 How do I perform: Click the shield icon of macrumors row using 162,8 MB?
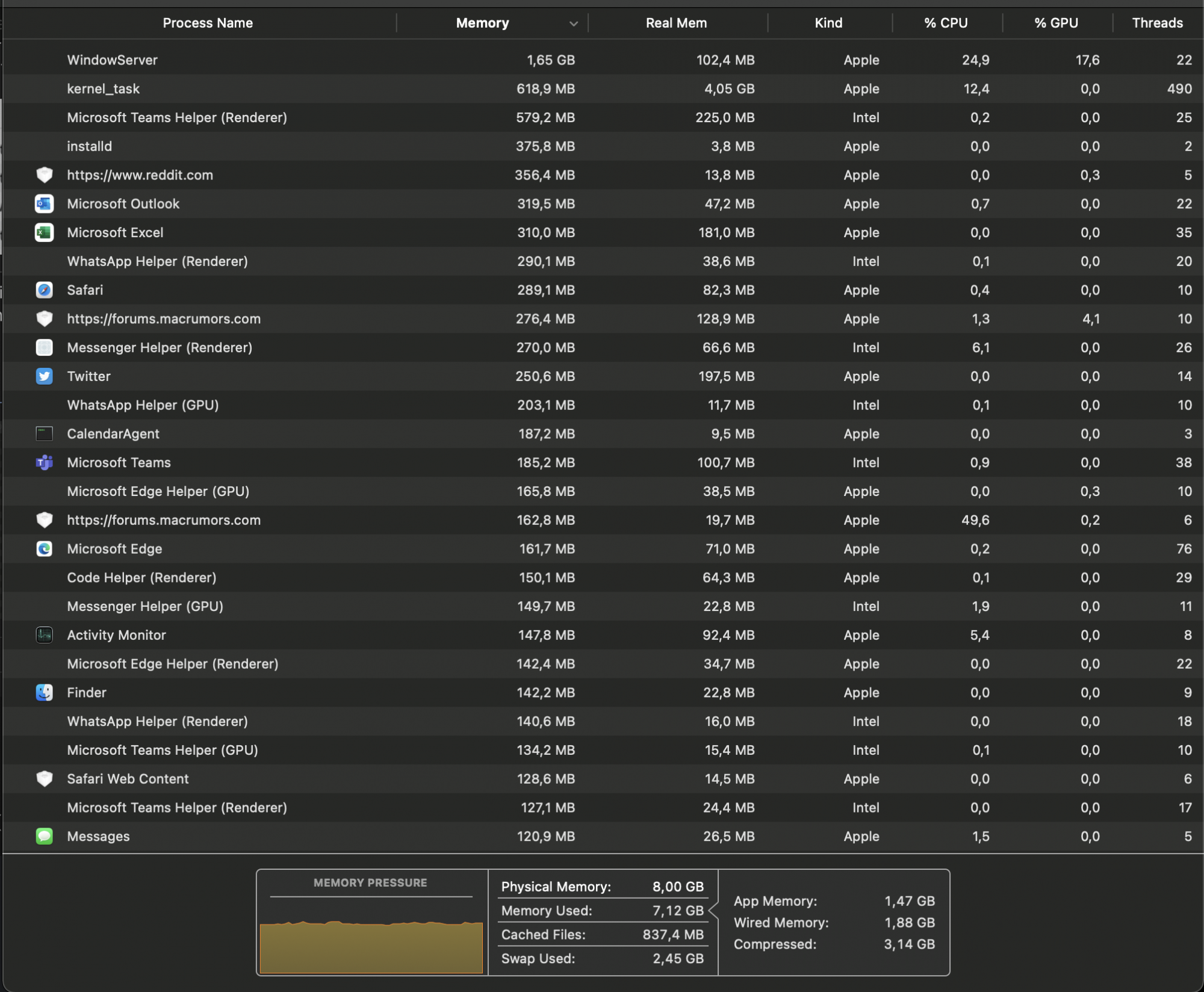[x=44, y=520]
